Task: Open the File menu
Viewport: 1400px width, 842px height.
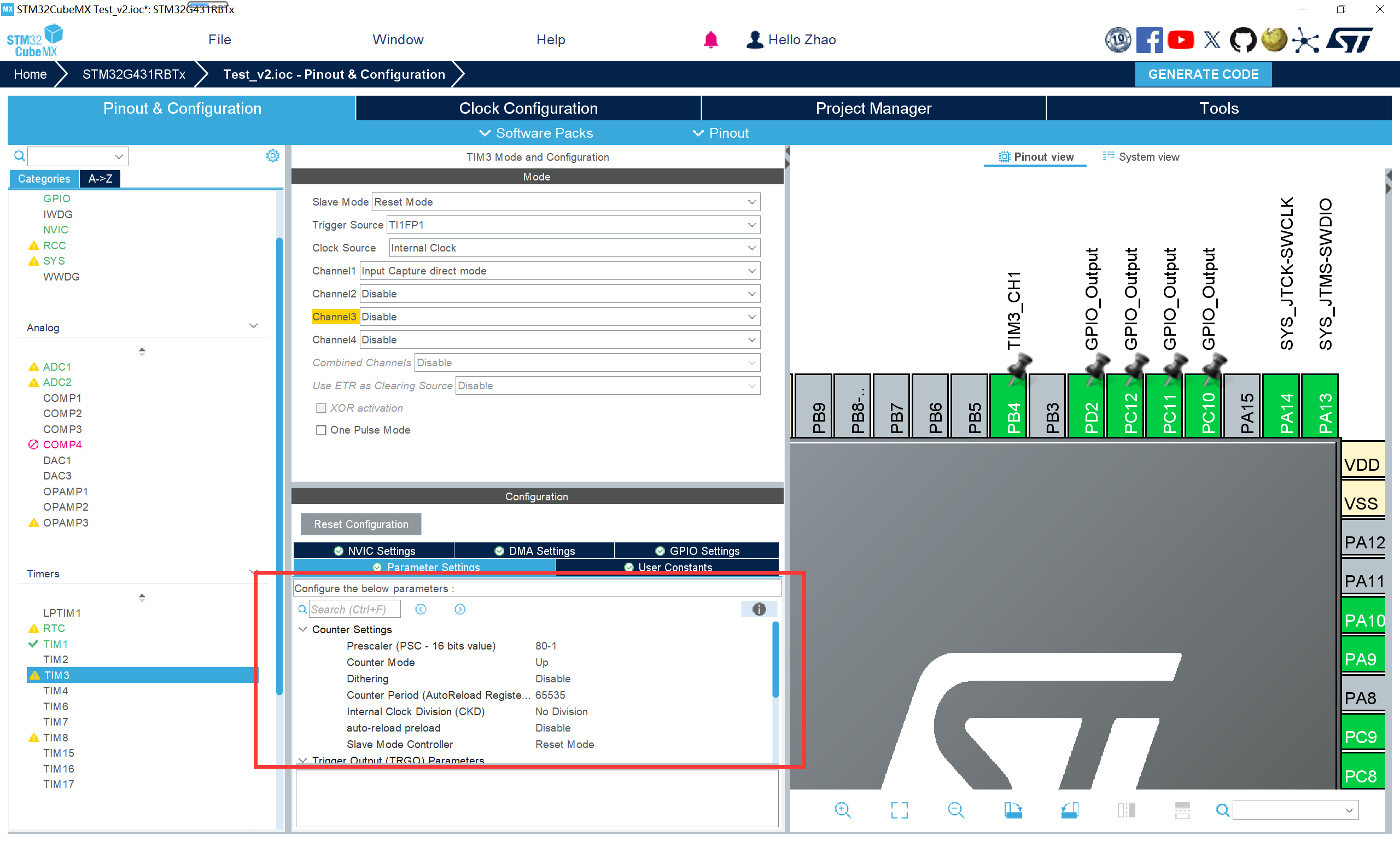Action: [219, 40]
